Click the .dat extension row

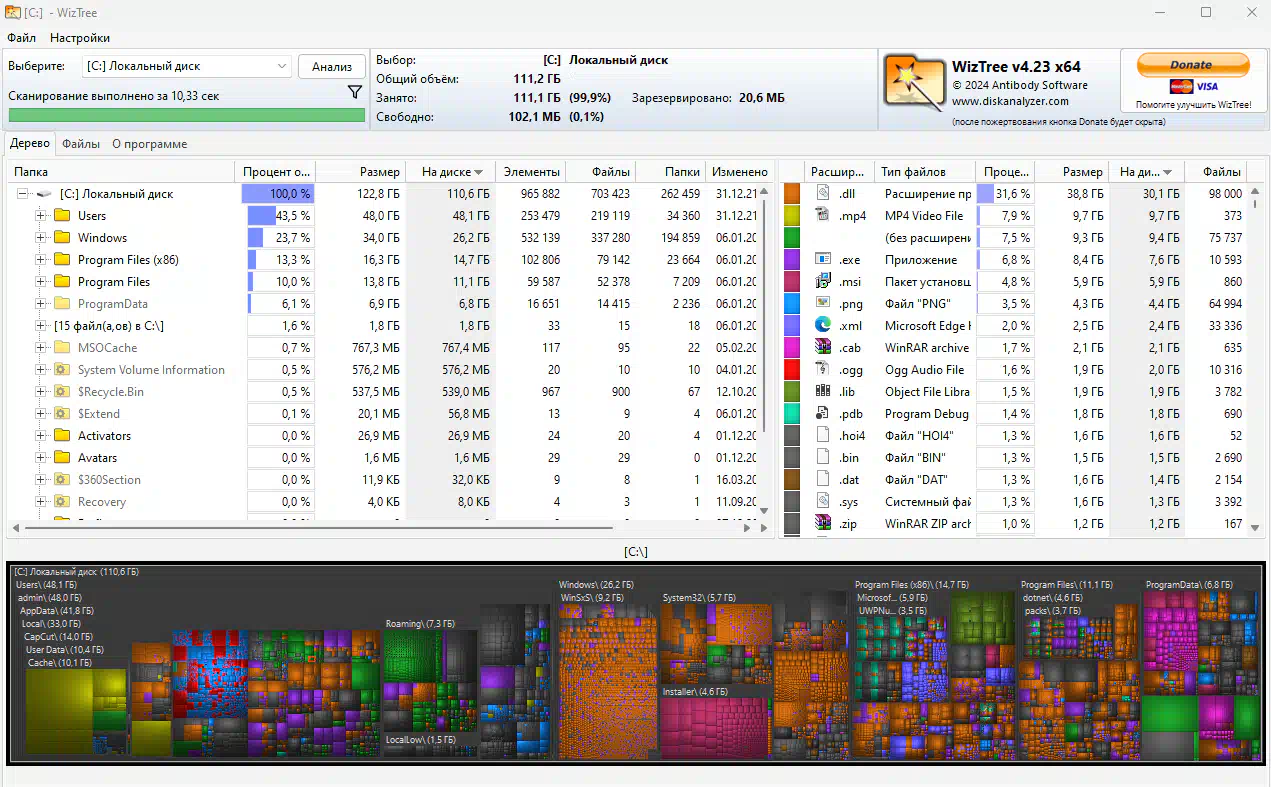[1015, 480]
